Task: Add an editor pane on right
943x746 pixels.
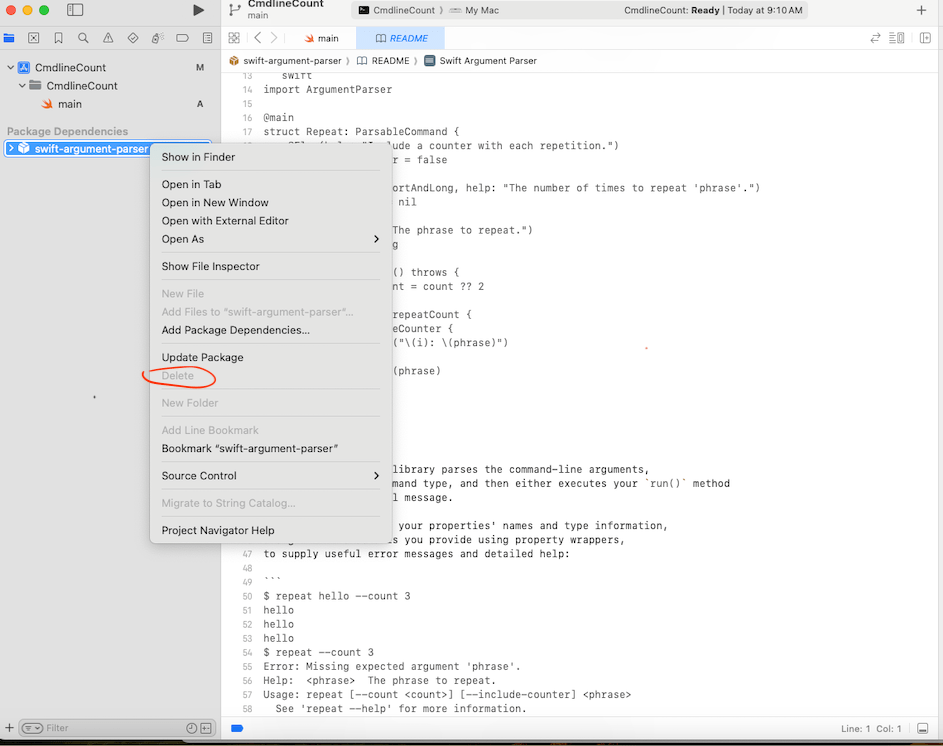Action: point(925,38)
